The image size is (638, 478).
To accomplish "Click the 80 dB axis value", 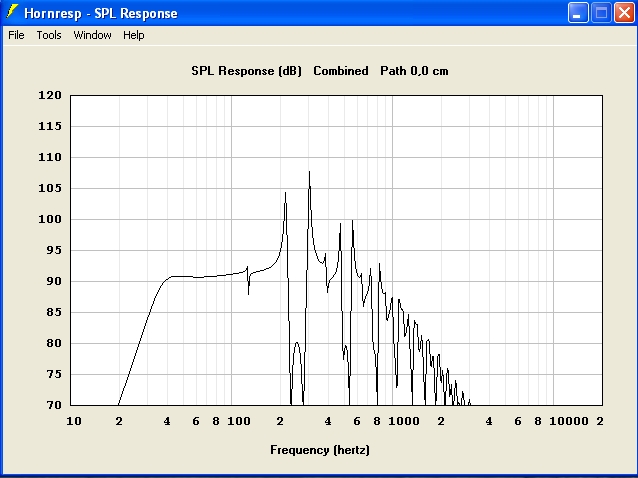I will pyautogui.click(x=54, y=343).
